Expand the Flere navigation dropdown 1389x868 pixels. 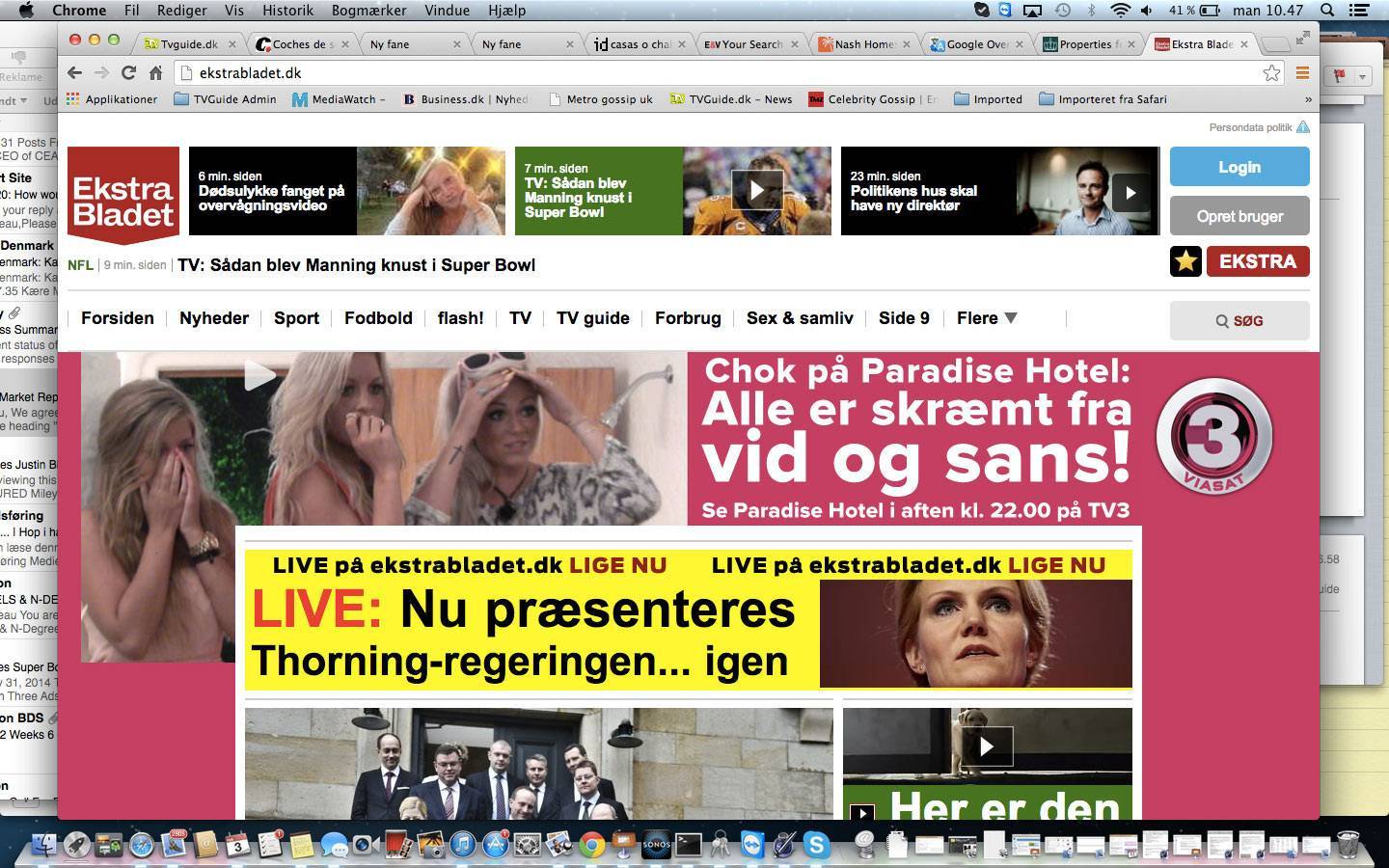coord(987,318)
